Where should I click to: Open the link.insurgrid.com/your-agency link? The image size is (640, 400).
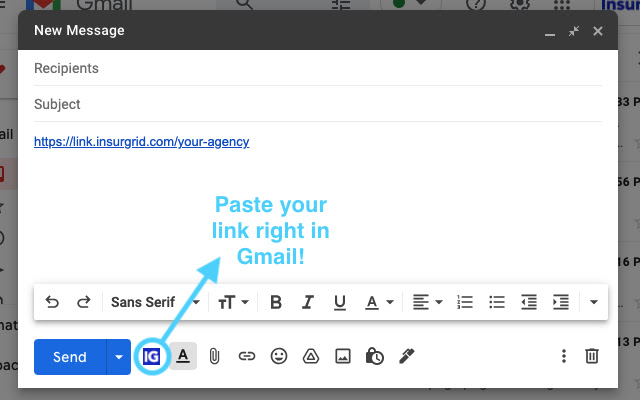[x=142, y=142]
